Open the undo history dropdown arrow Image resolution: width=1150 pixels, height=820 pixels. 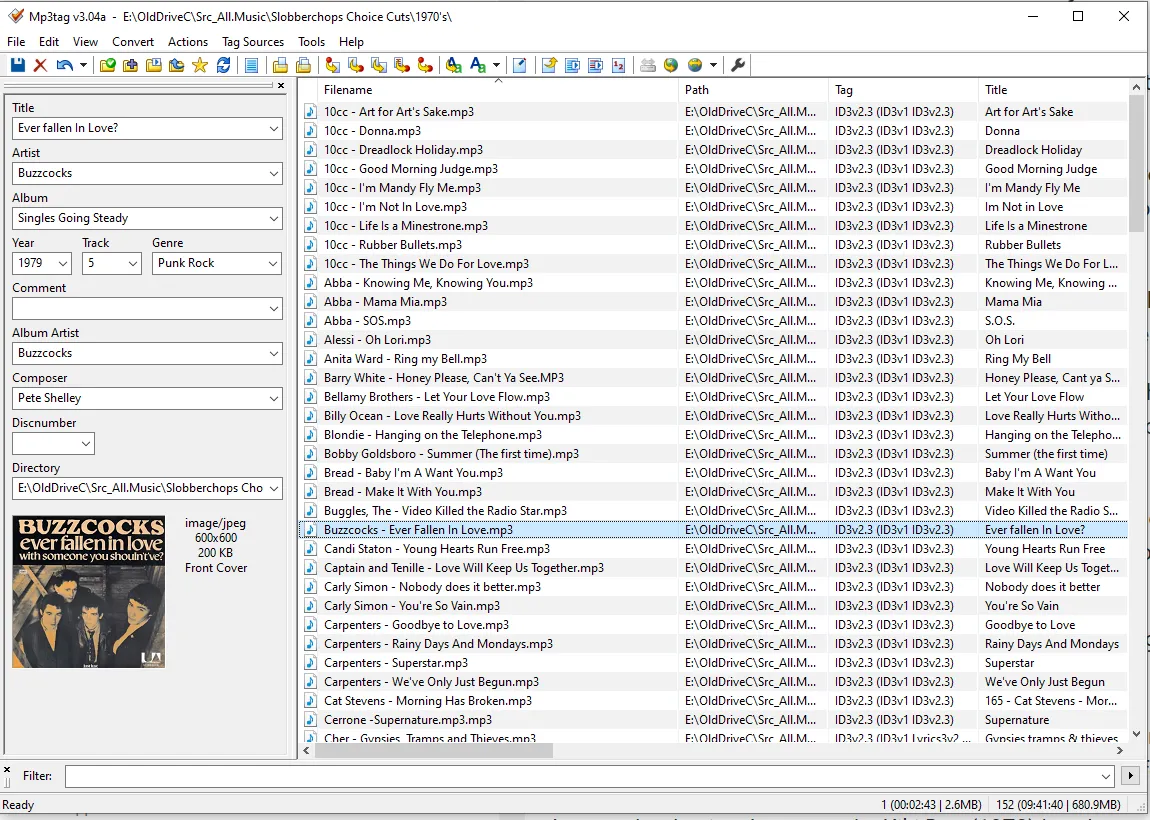click(x=83, y=65)
